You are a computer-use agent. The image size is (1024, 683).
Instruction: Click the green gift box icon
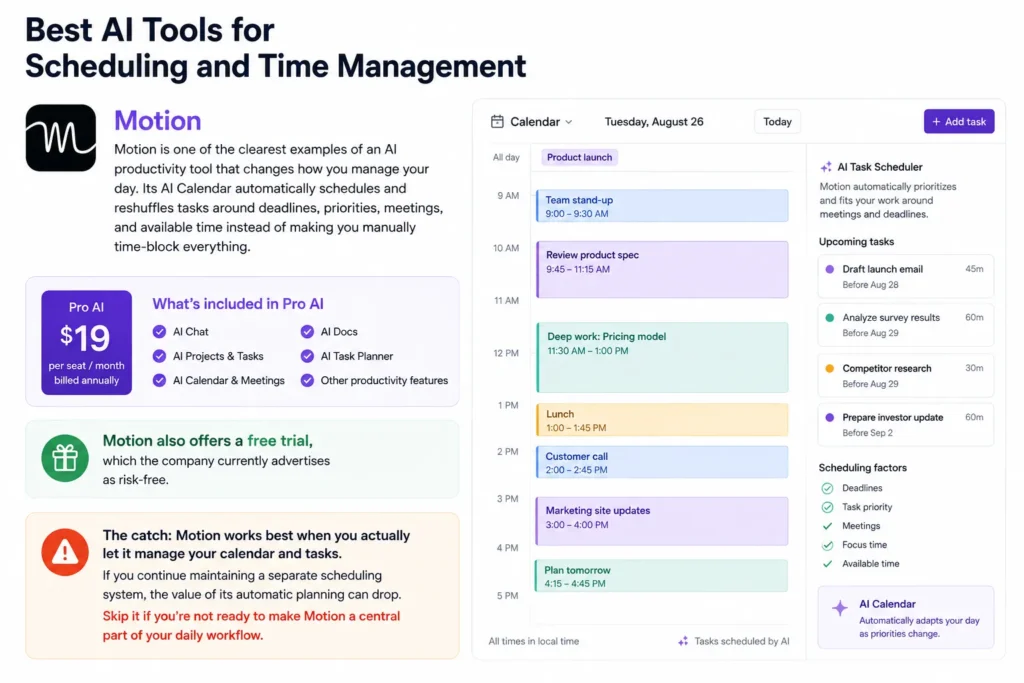65,458
